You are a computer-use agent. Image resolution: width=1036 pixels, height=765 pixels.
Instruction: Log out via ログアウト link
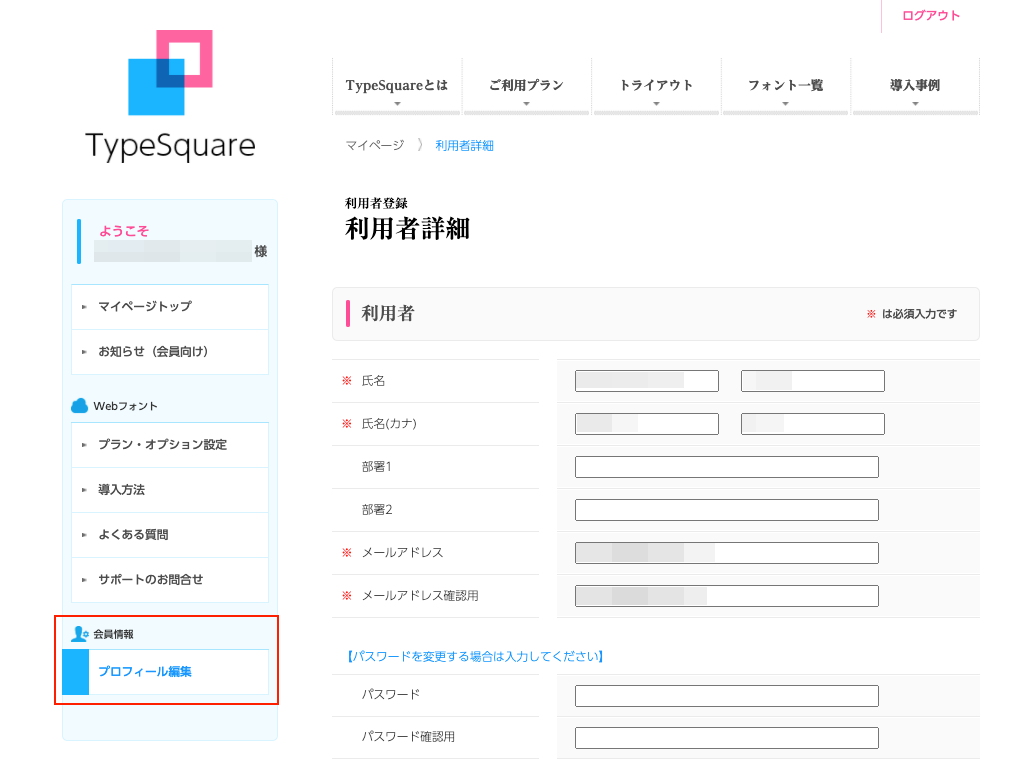click(x=930, y=15)
